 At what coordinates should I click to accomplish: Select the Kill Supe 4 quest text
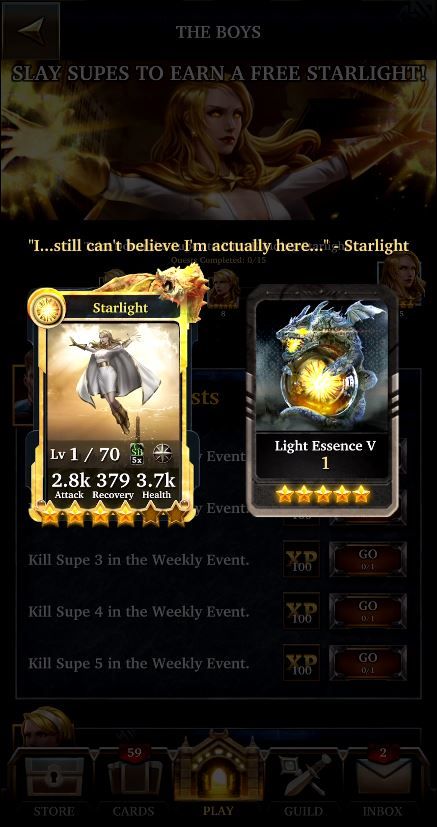point(139,612)
